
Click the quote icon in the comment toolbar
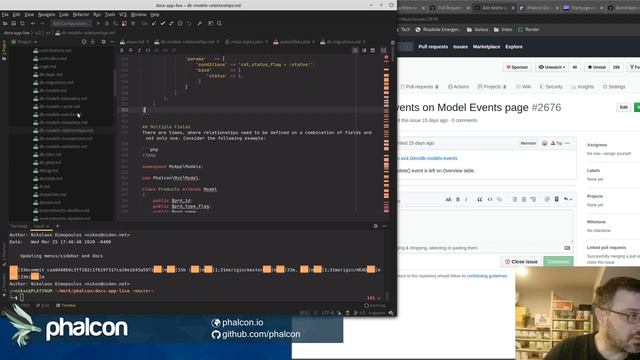pyautogui.click(x=480, y=199)
